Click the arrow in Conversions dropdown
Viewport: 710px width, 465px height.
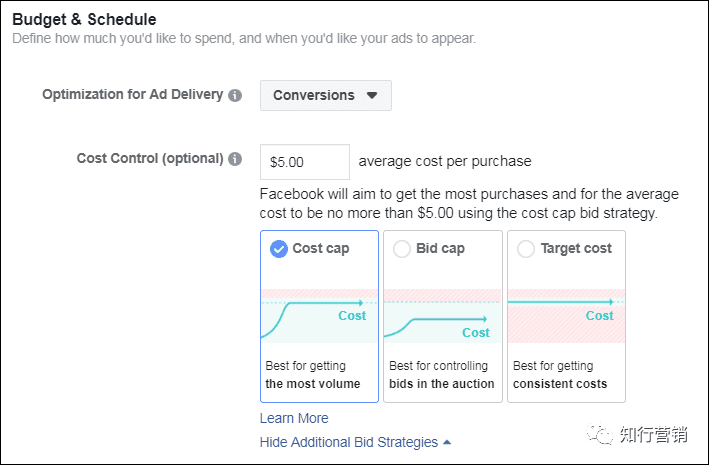coord(372,96)
